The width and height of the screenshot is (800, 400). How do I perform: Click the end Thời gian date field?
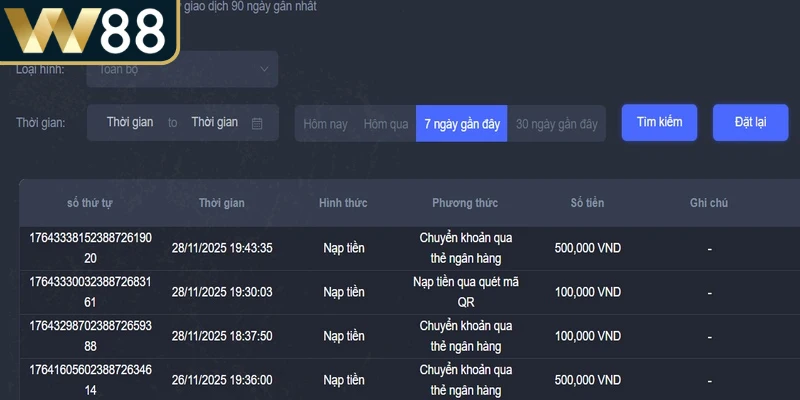214,122
